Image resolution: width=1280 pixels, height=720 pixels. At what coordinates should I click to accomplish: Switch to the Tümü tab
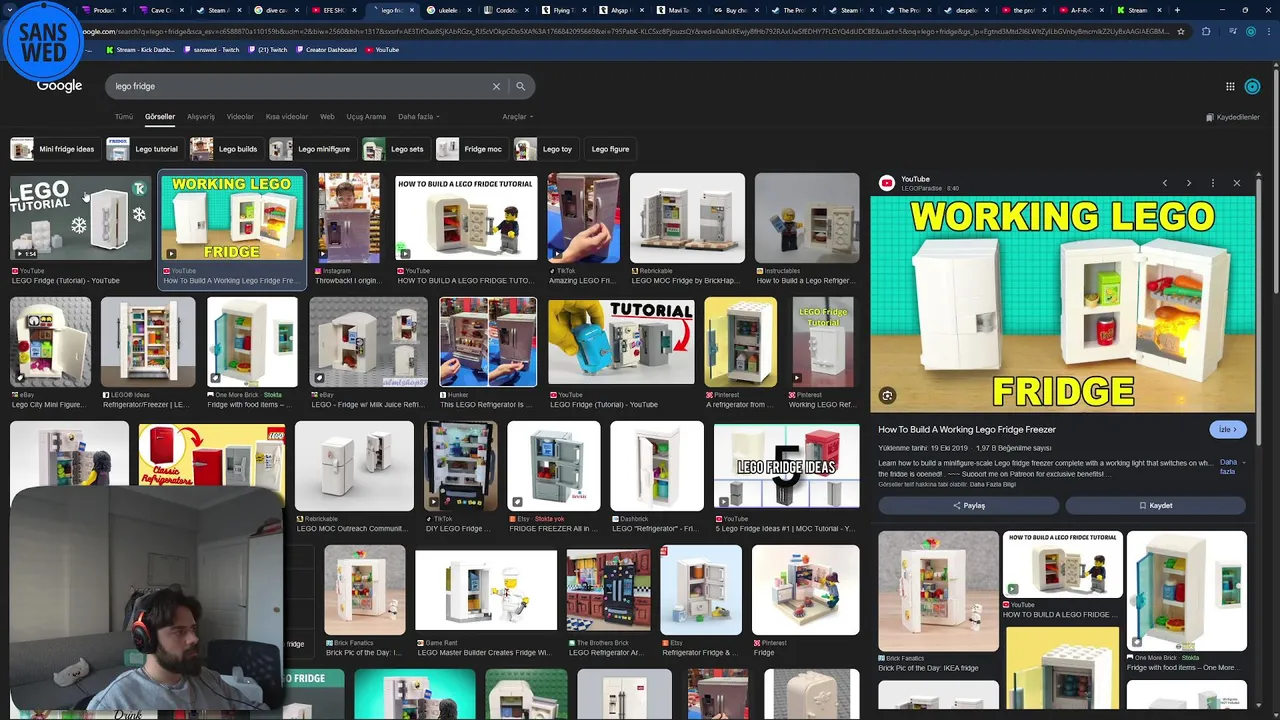tap(124, 117)
